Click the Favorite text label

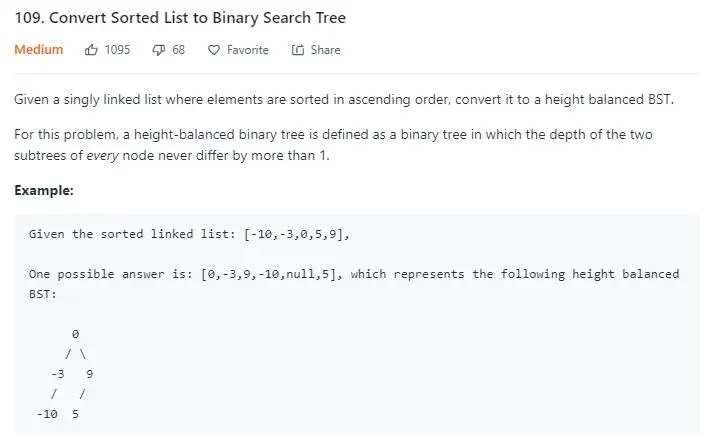(248, 50)
